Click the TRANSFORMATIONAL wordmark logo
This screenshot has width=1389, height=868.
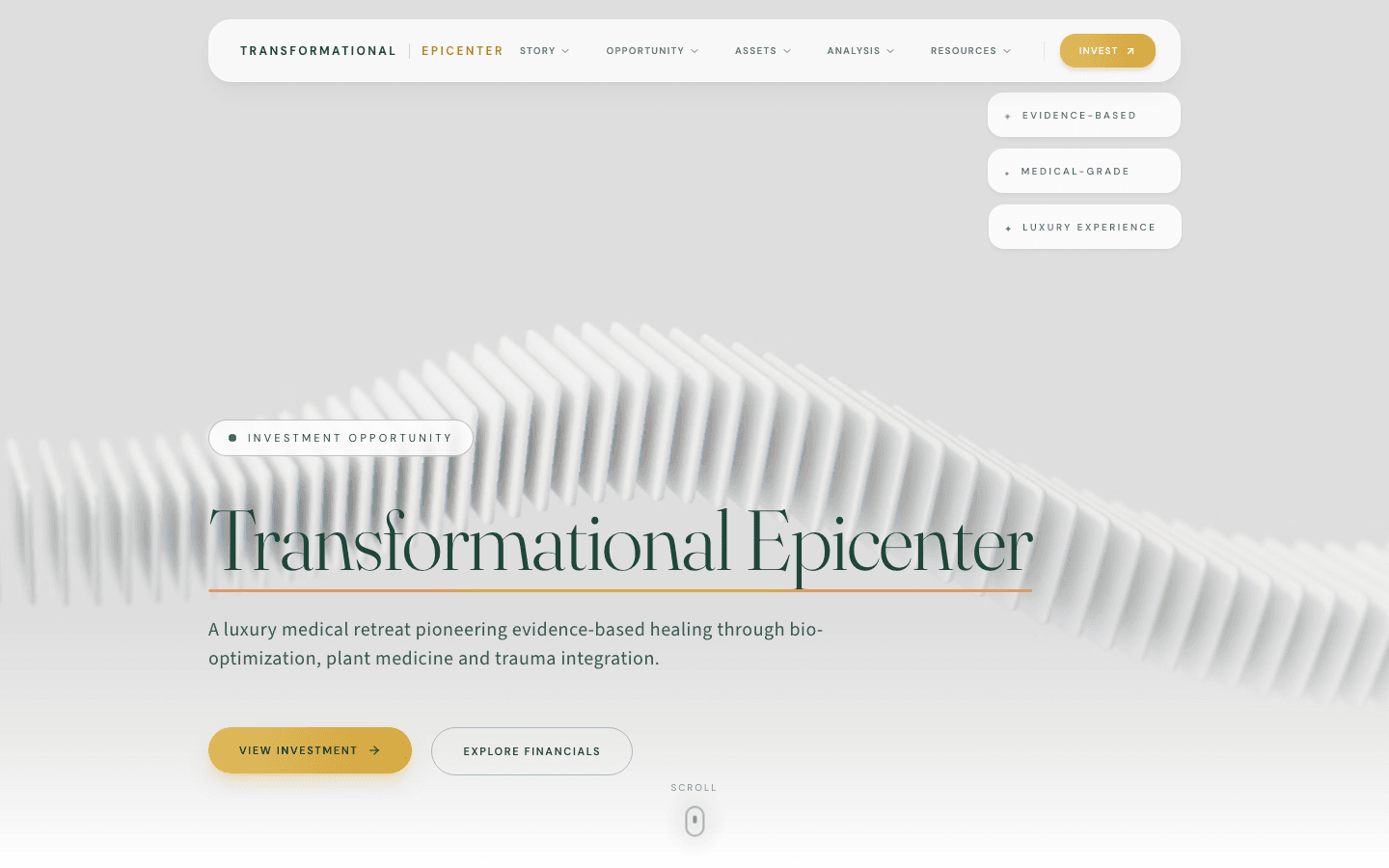[318, 50]
